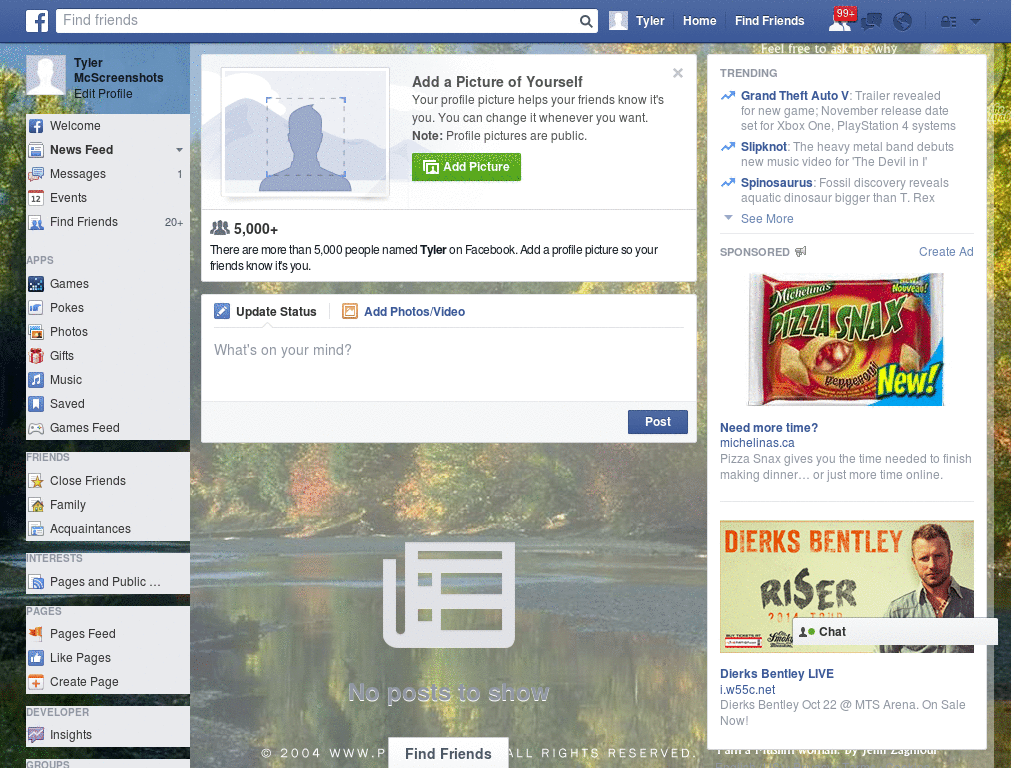Open Pages and Public feed icon
The image size is (1024, 768).
pyautogui.click(x=37, y=582)
